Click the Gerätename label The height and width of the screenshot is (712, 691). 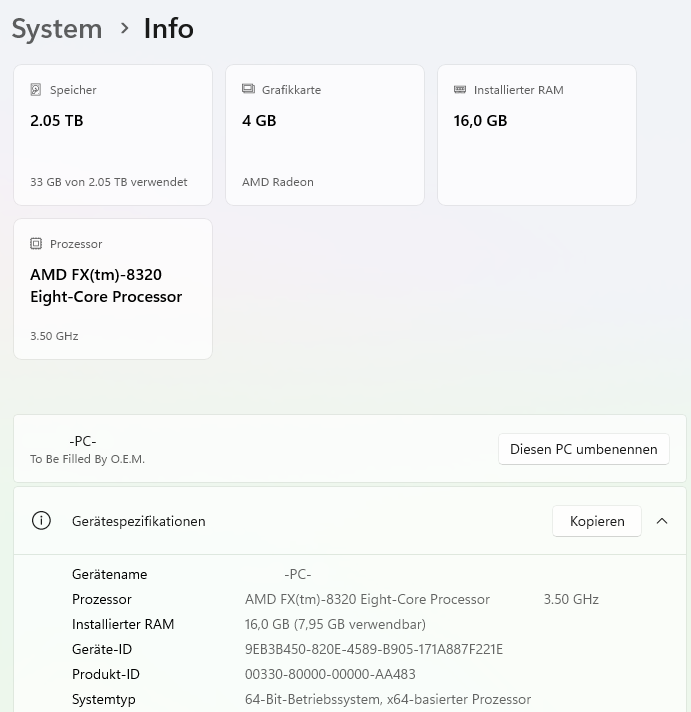coord(109,574)
